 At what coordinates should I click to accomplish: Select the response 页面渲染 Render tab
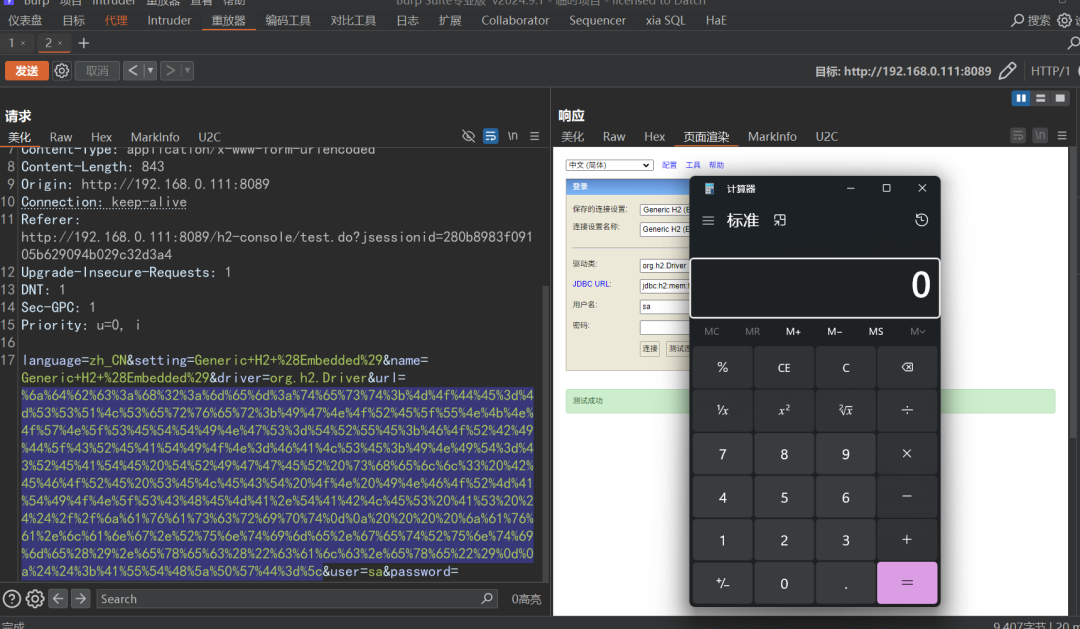pos(706,136)
